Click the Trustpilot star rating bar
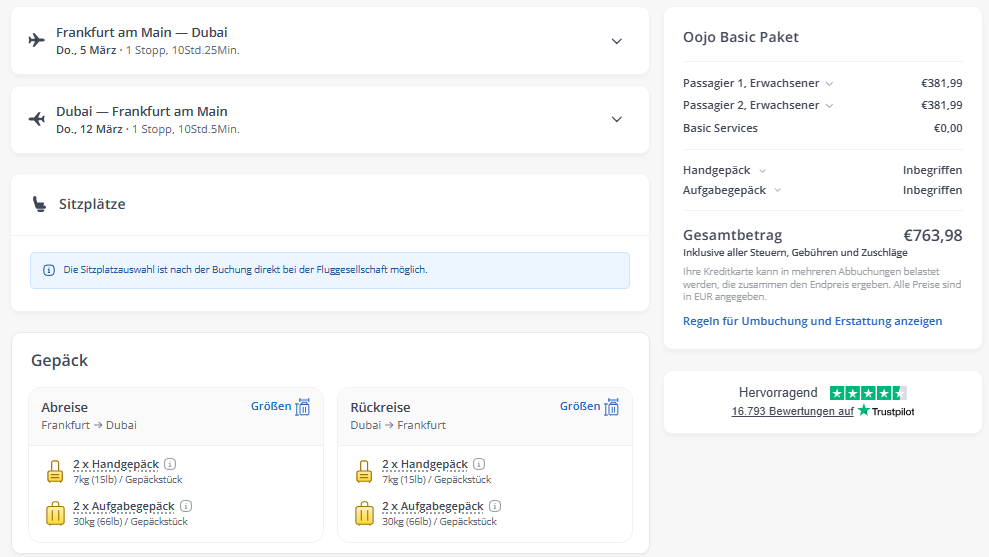The image size is (989, 557). (x=868, y=393)
